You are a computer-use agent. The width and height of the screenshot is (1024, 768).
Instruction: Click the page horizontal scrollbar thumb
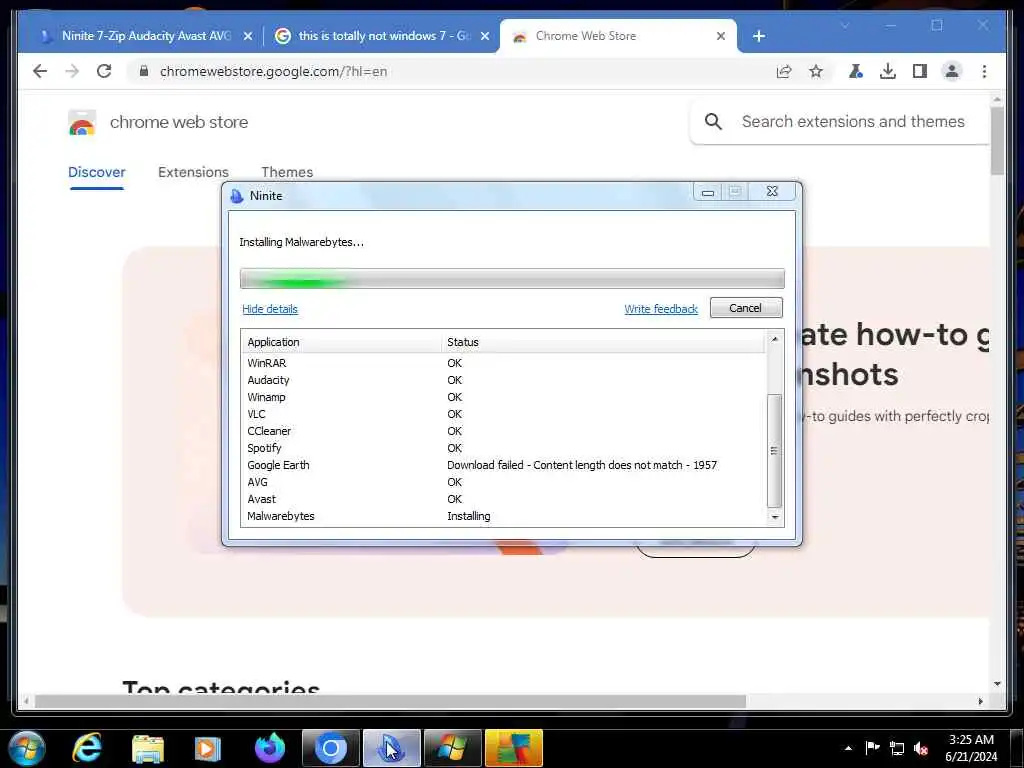click(390, 701)
